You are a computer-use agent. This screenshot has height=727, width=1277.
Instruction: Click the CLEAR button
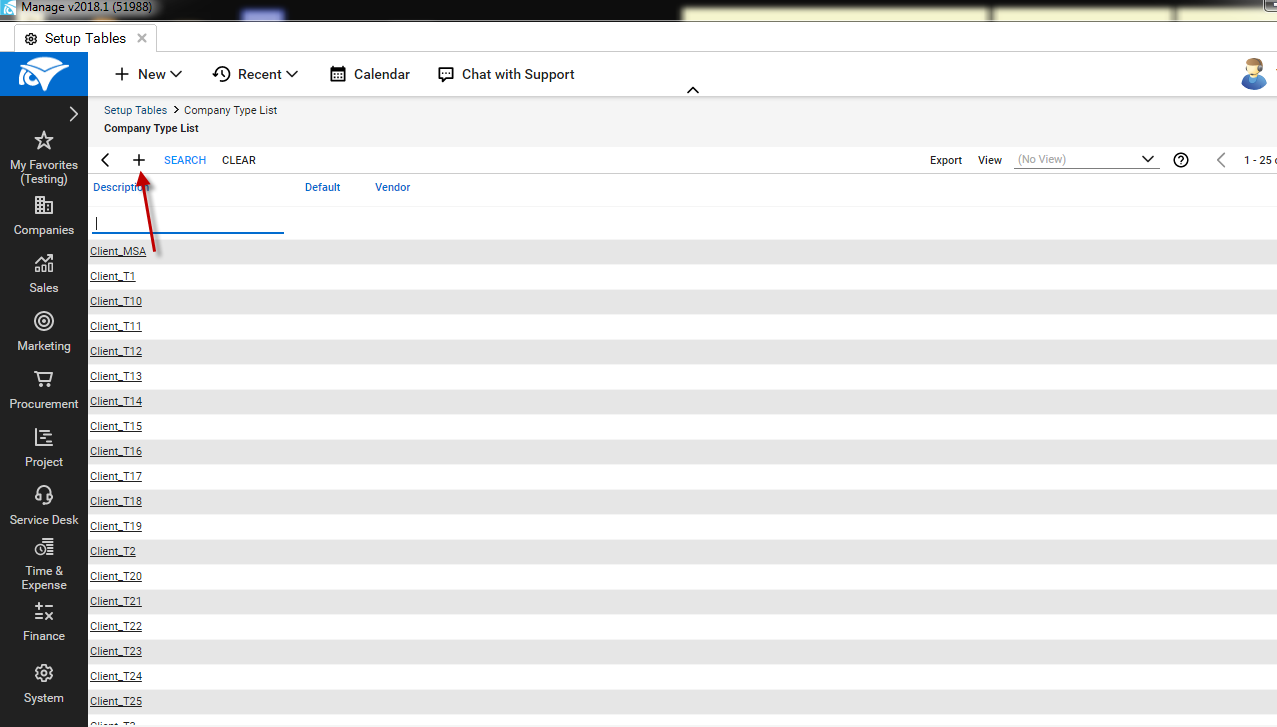coord(239,160)
